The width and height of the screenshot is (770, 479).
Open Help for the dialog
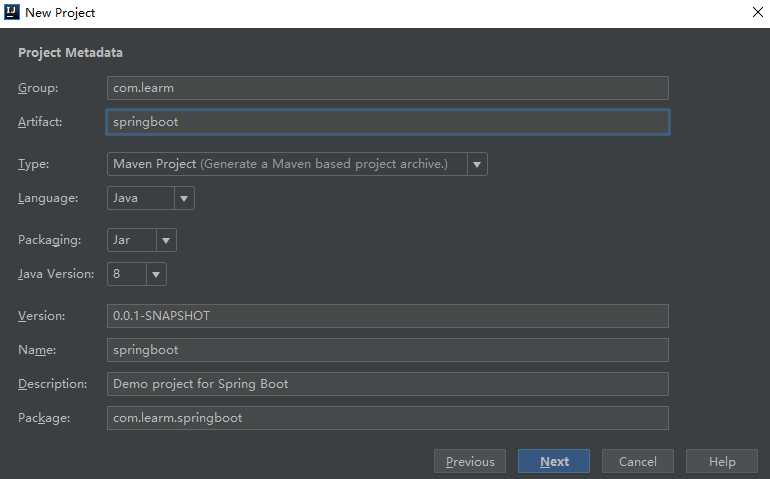(x=722, y=461)
